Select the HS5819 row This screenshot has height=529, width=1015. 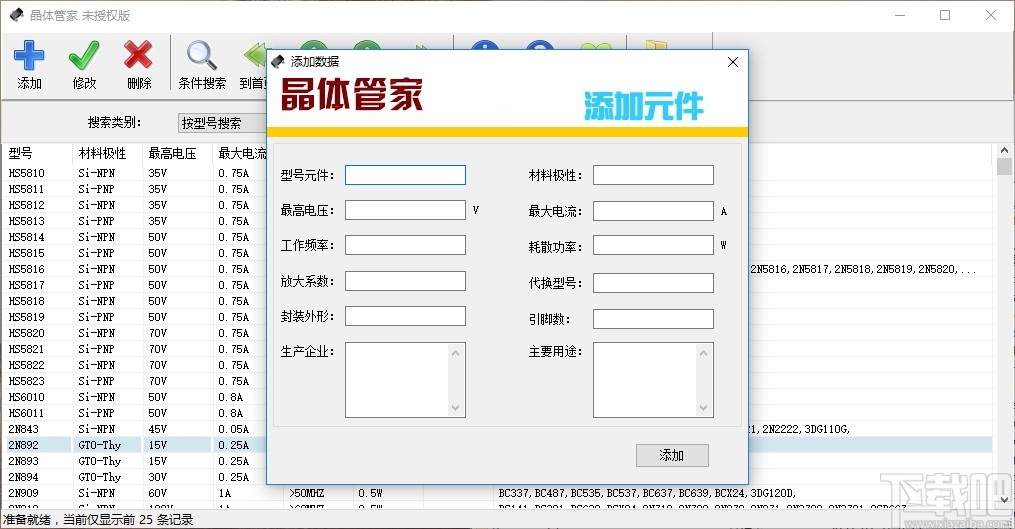134,317
